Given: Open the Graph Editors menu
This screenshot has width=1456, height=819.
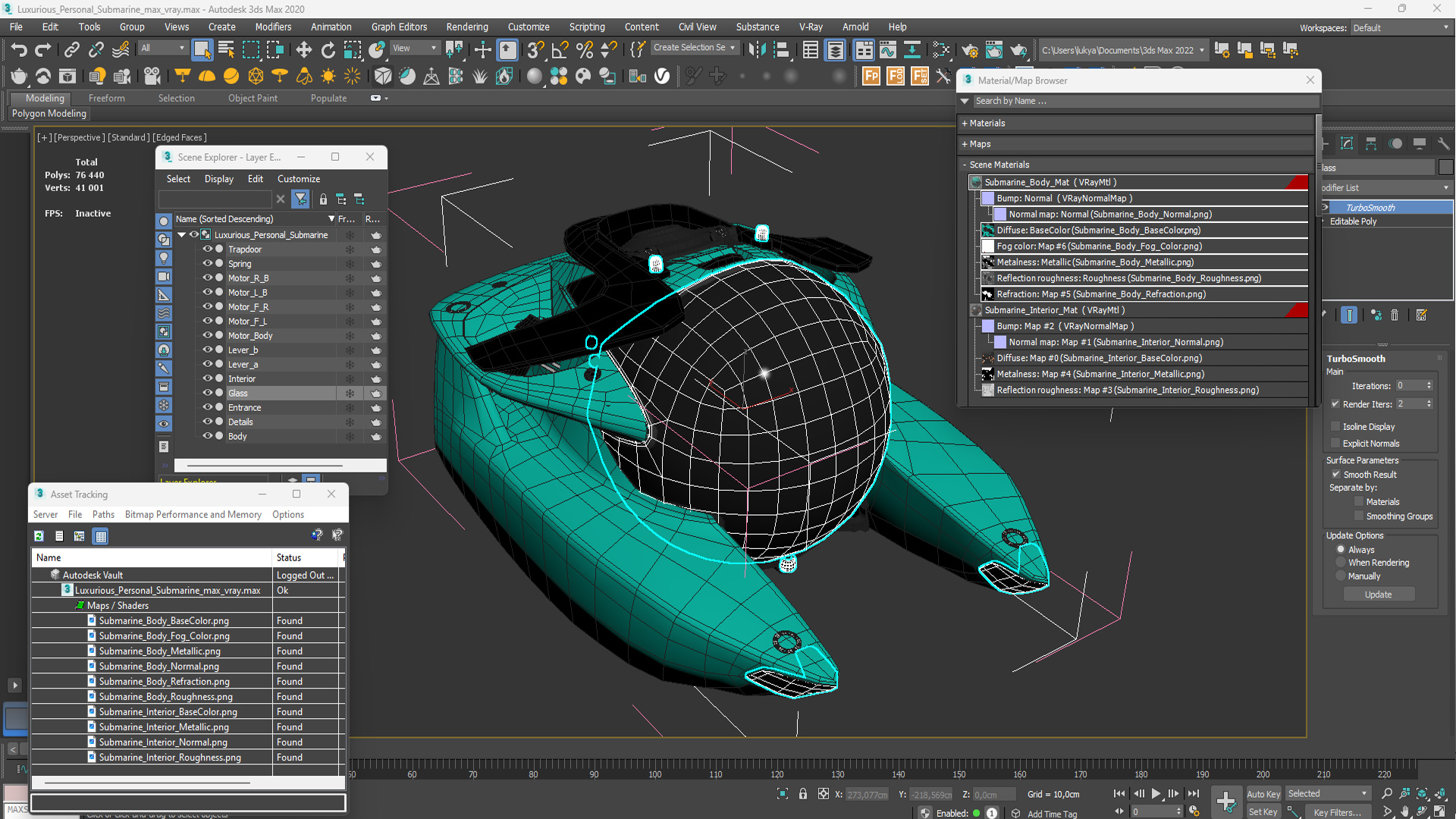Looking at the screenshot, I should coord(399,27).
